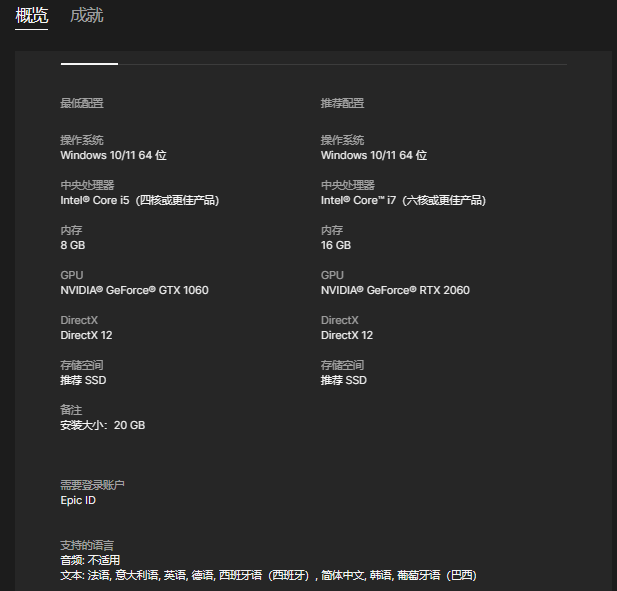Click the 需要登录账户 label
Screen dimensions: 617x591
coord(92,485)
